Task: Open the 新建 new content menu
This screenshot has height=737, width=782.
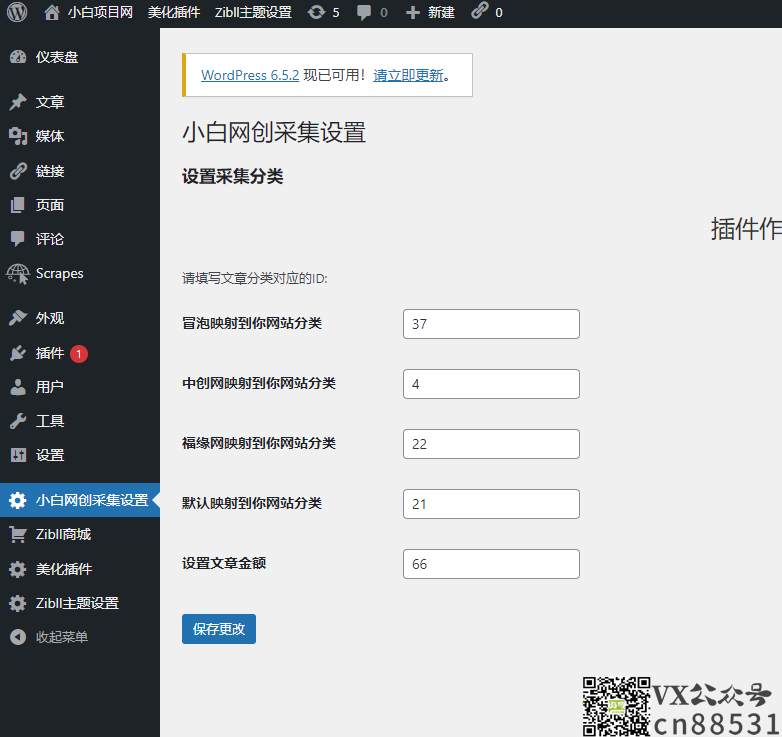Action: click(x=430, y=12)
